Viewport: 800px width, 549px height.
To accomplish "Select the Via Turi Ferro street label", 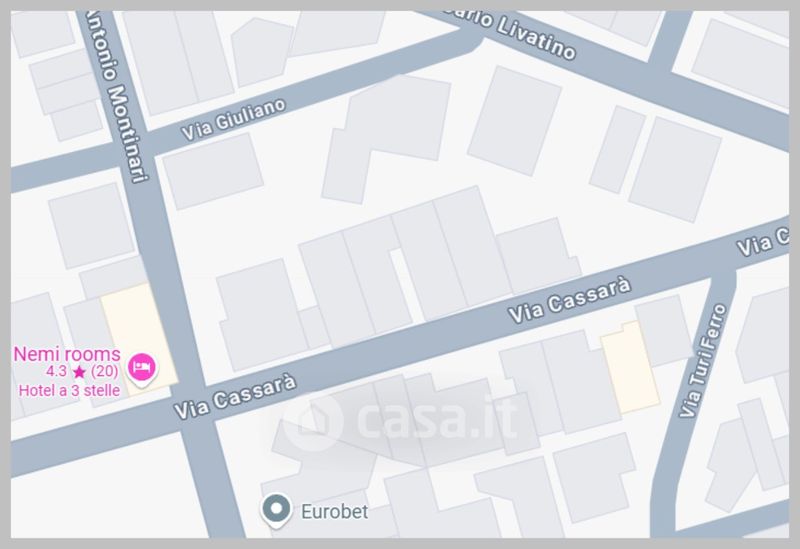I will coord(703,361).
